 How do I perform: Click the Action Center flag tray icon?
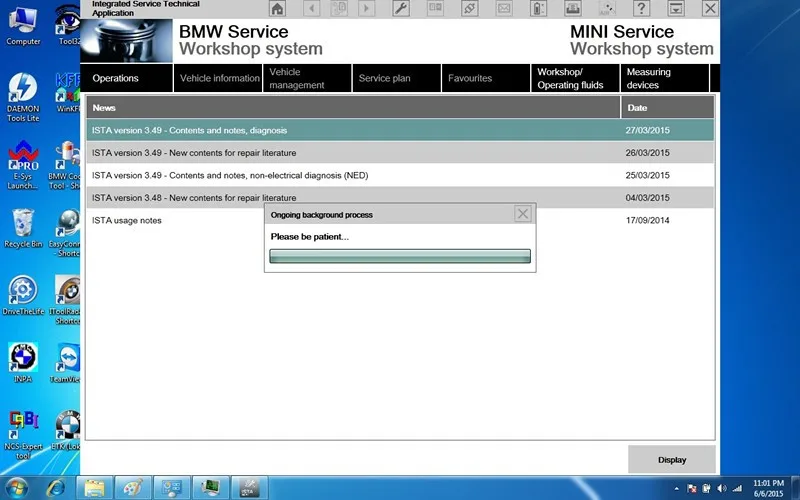692,488
